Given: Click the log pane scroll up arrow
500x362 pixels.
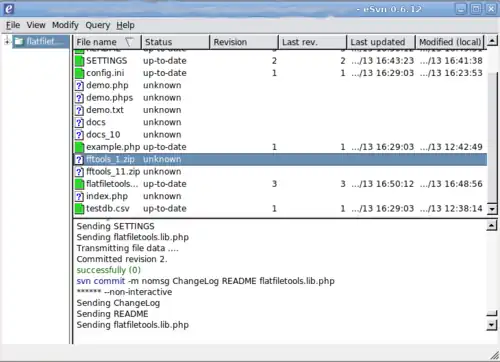Looking at the screenshot, I should [492, 226].
